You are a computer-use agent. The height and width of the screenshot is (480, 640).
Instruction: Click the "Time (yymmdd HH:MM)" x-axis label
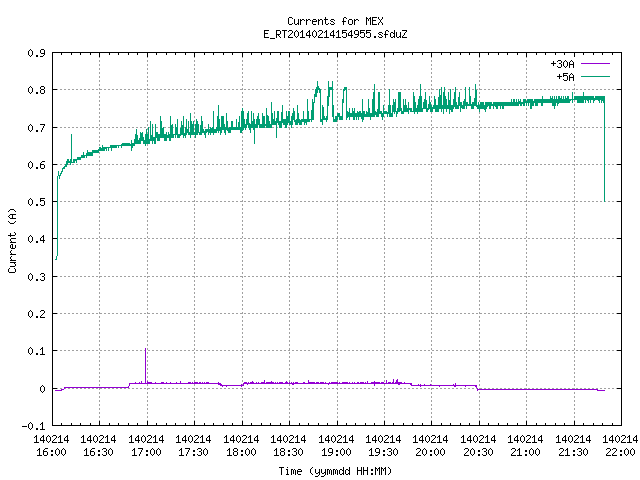tap(335, 471)
